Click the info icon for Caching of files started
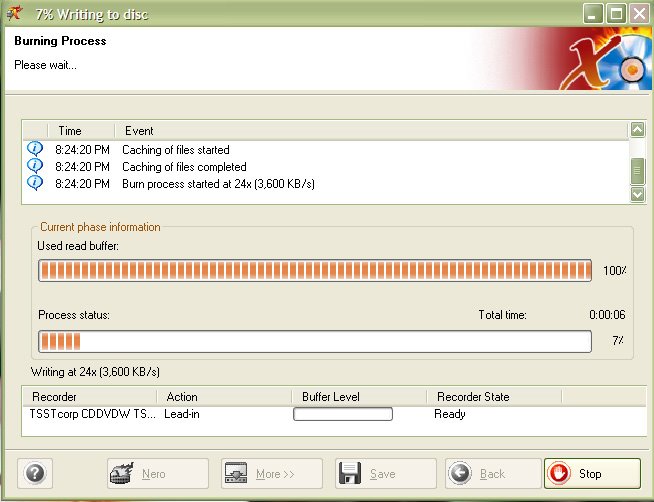This screenshot has height=502, width=654. coord(35,149)
